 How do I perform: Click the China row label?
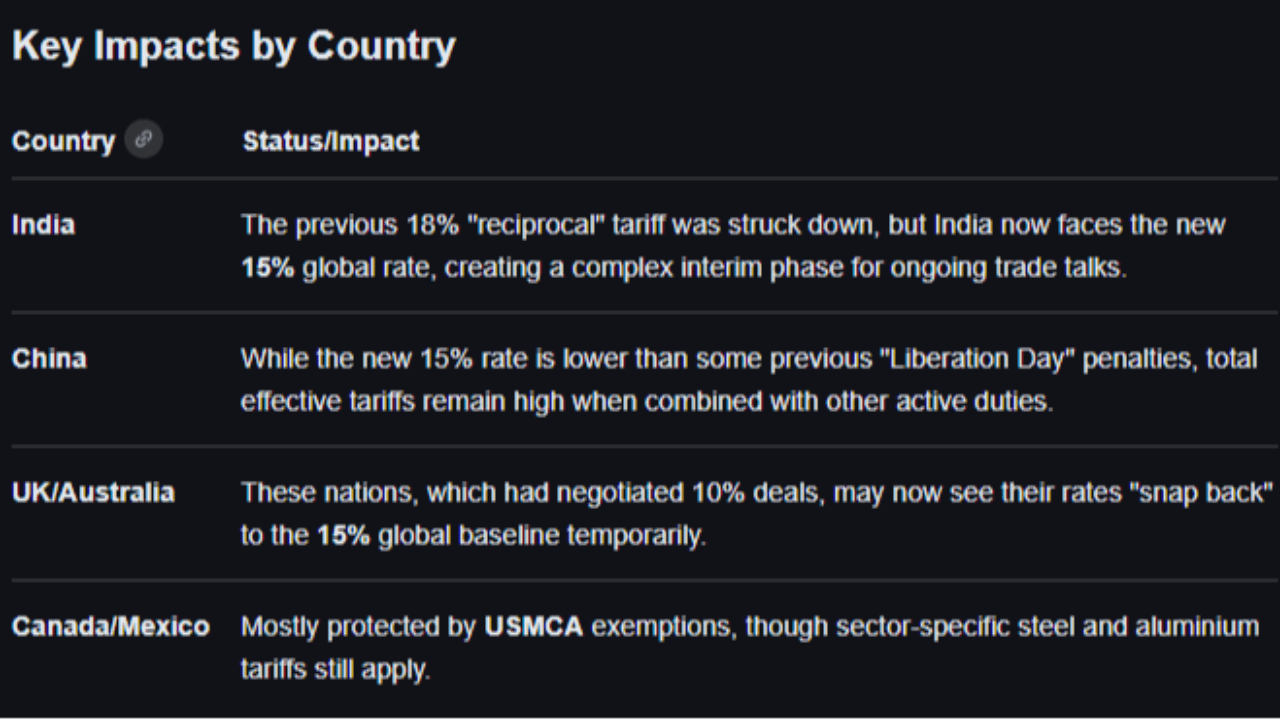49,359
